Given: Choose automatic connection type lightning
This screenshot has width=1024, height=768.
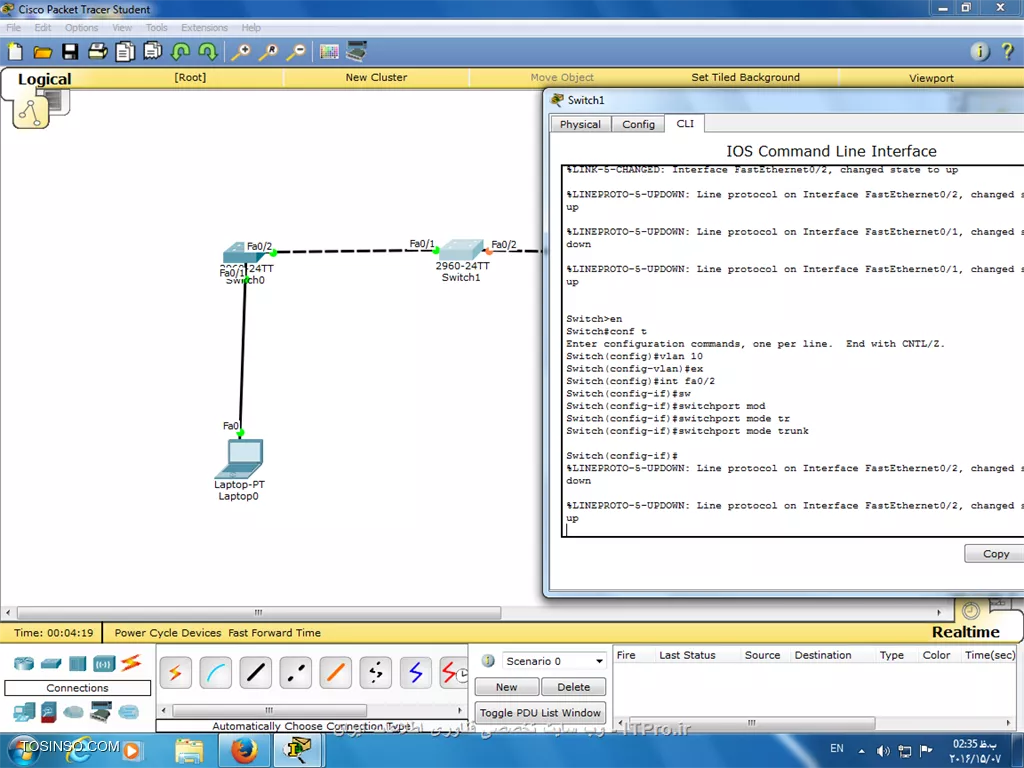Looking at the screenshot, I should [x=176, y=672].
